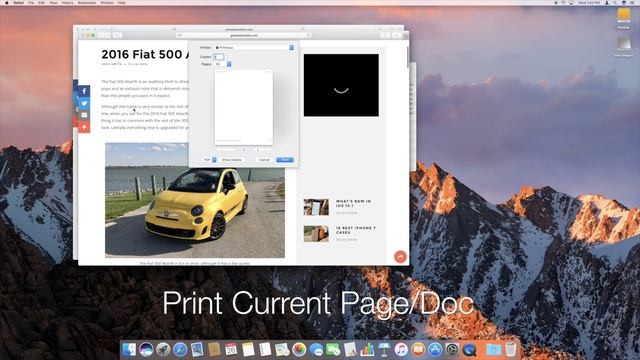
Task: Click the black loading video box
Action: [341, 85]
